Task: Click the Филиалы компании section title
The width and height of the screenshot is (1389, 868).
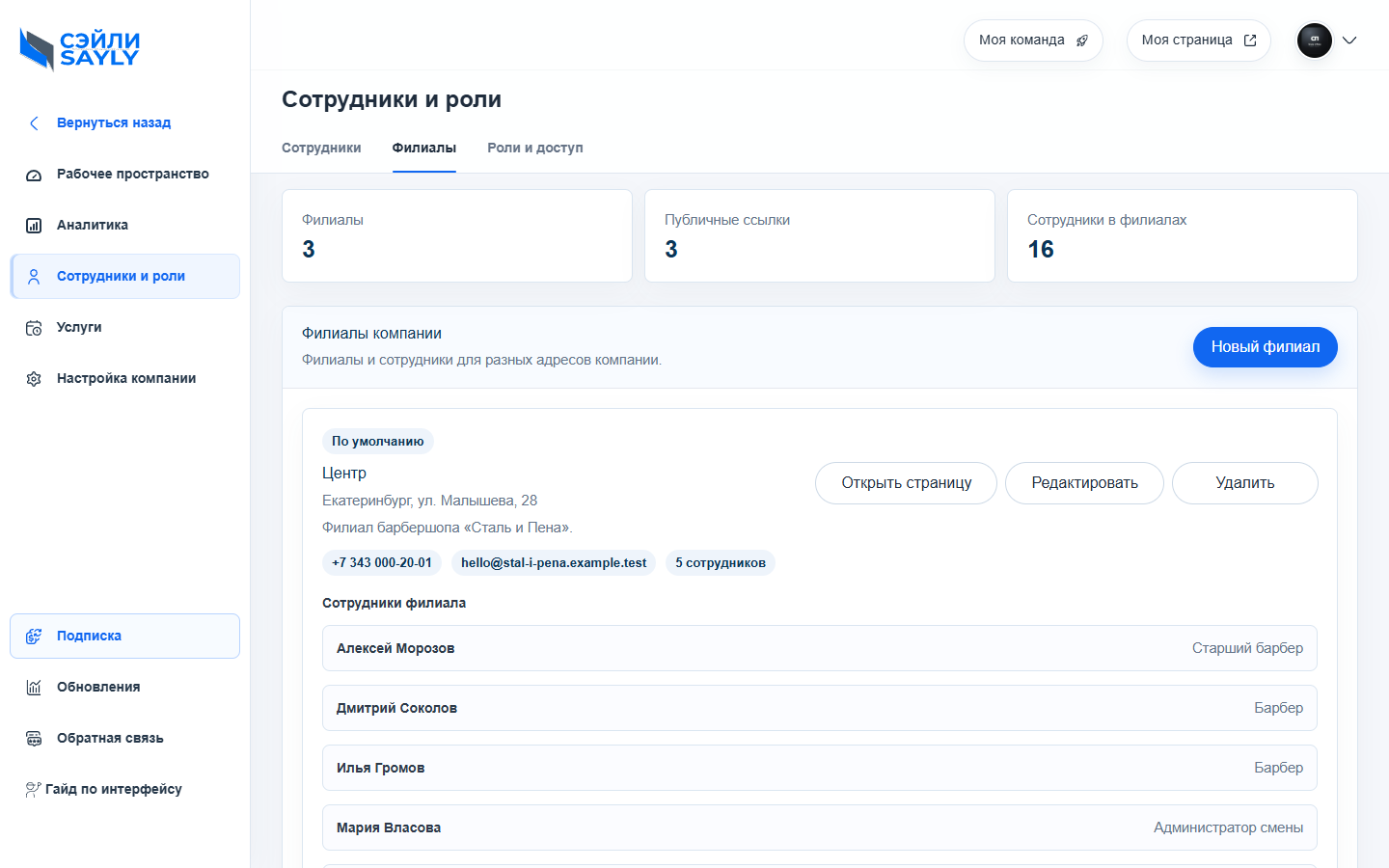Action: 371,334
